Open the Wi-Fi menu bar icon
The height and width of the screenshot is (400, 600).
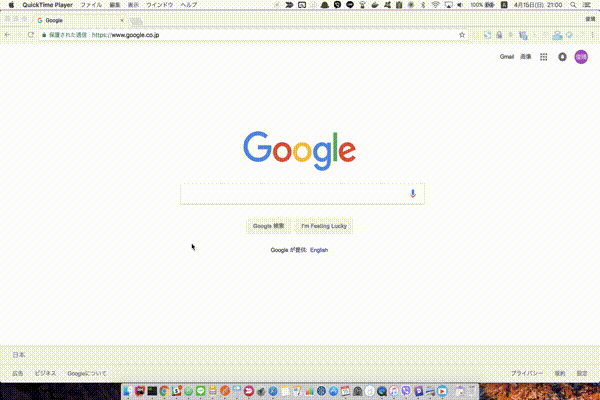click(x=435, y=5)
